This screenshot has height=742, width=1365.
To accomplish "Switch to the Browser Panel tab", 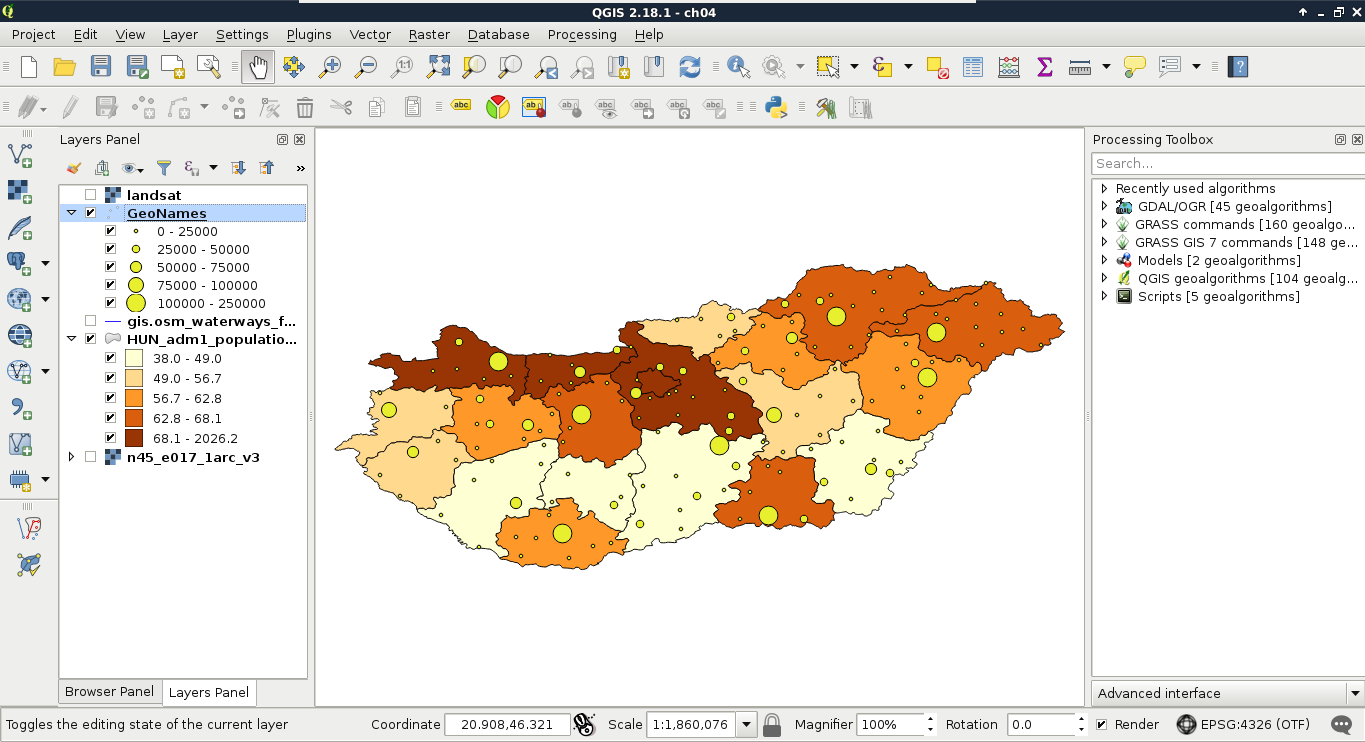I will point(109,692).
